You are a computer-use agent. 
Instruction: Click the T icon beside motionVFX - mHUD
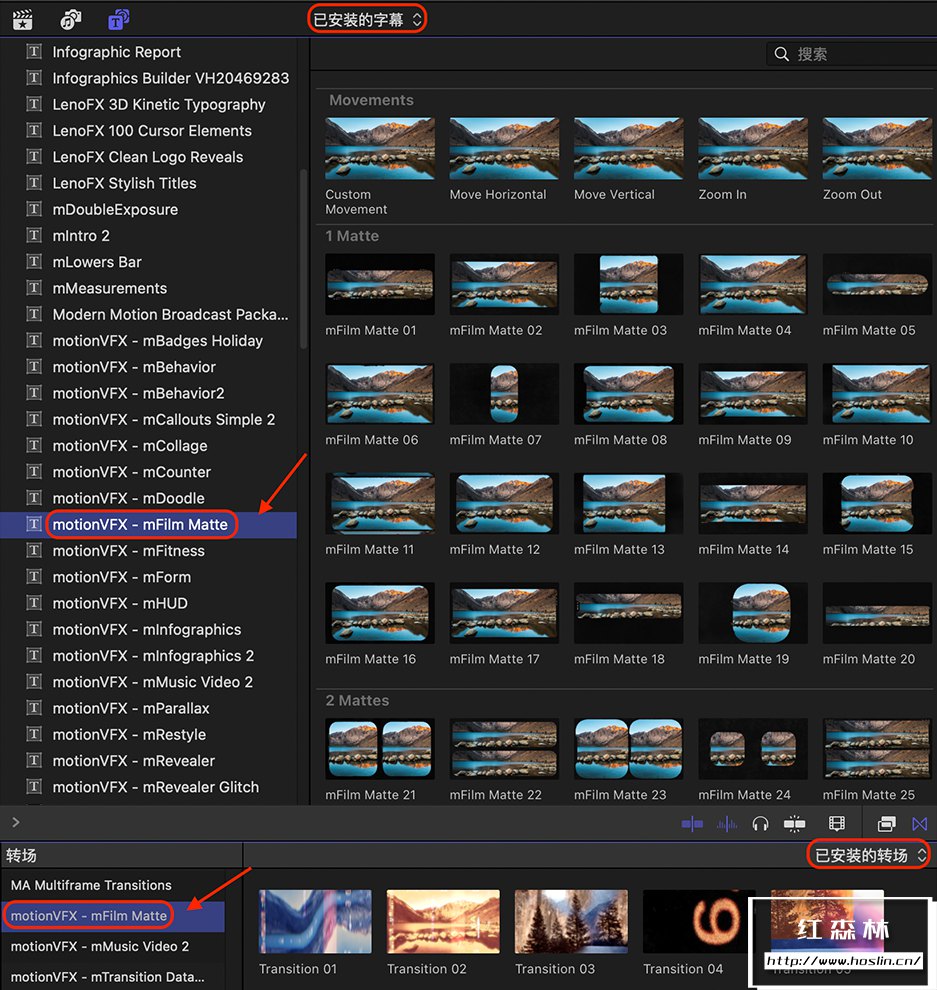point(34,603)
